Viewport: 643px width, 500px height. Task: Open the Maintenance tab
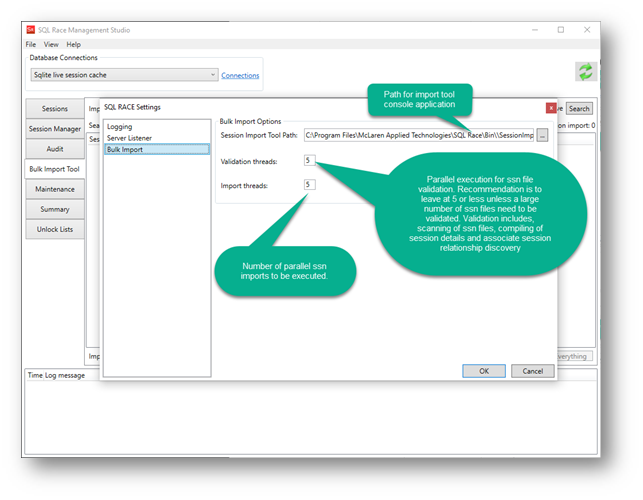[55, 189]
